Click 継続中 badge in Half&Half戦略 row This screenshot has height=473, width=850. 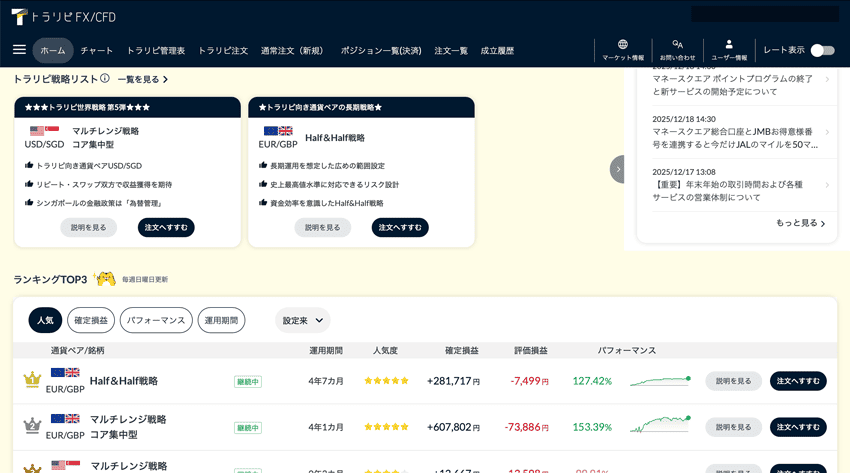click(248, 381)
